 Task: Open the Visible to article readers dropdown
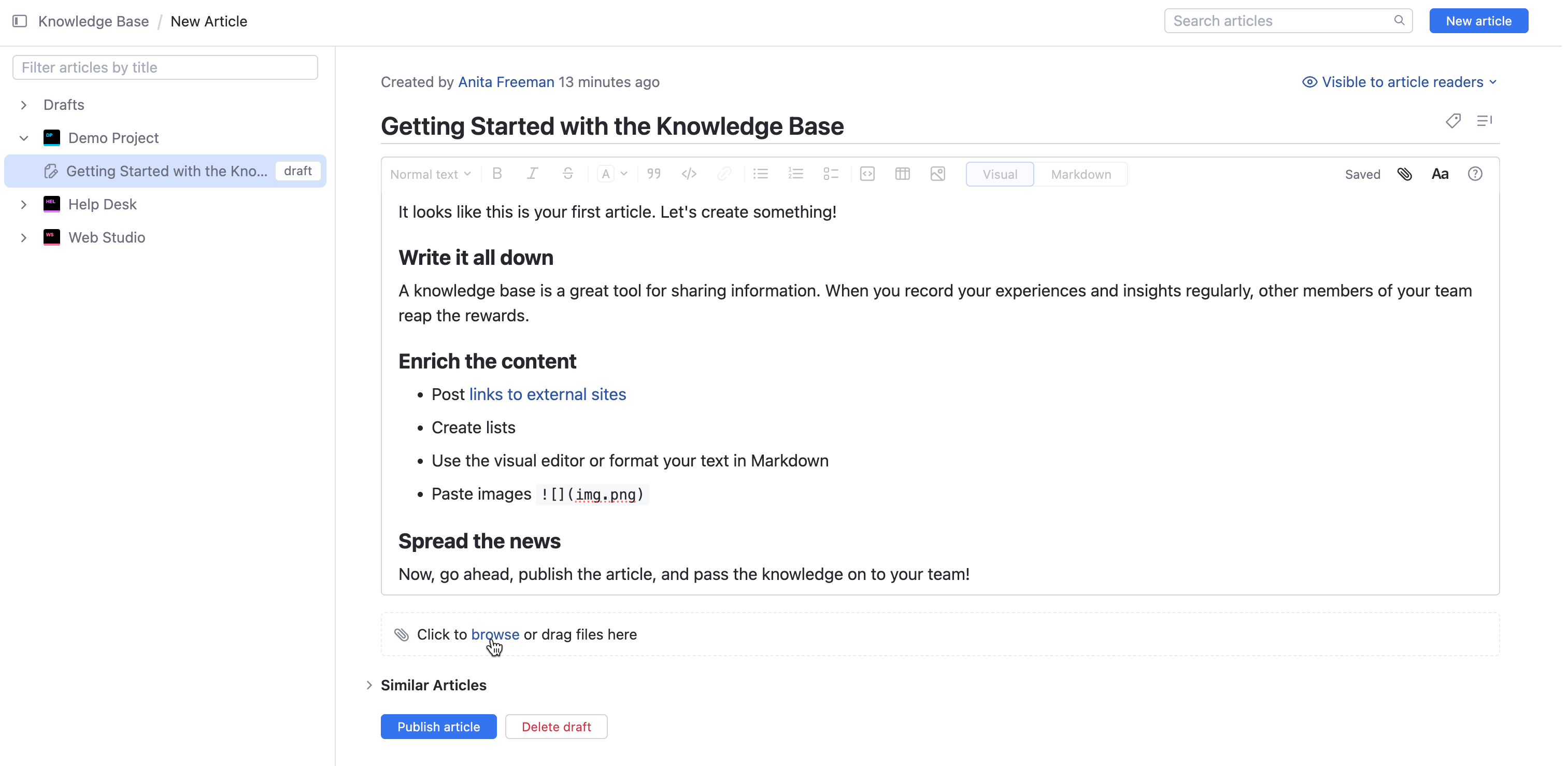(1400, 82)
